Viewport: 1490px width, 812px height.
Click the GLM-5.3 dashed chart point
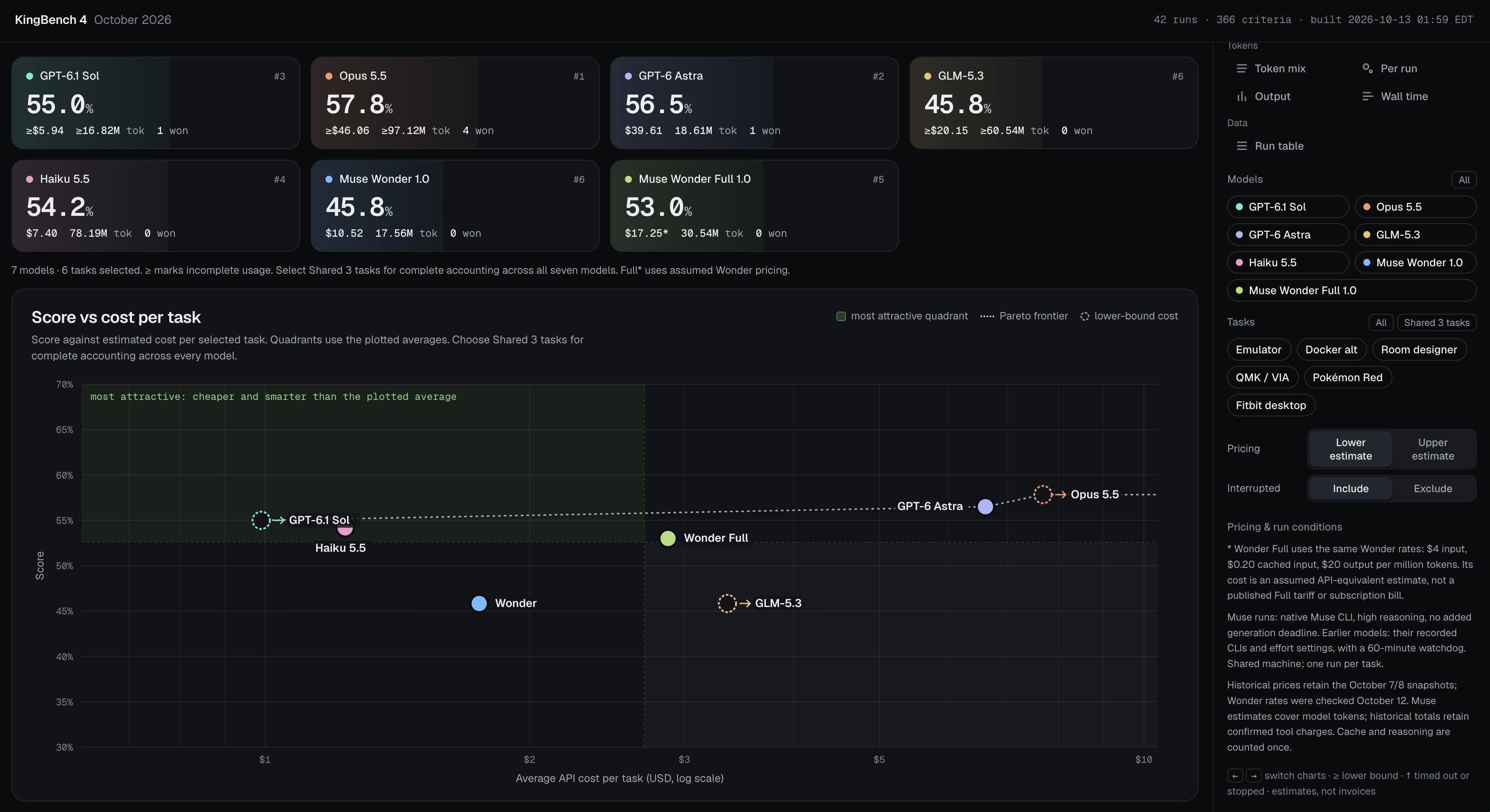coord(726,603)
